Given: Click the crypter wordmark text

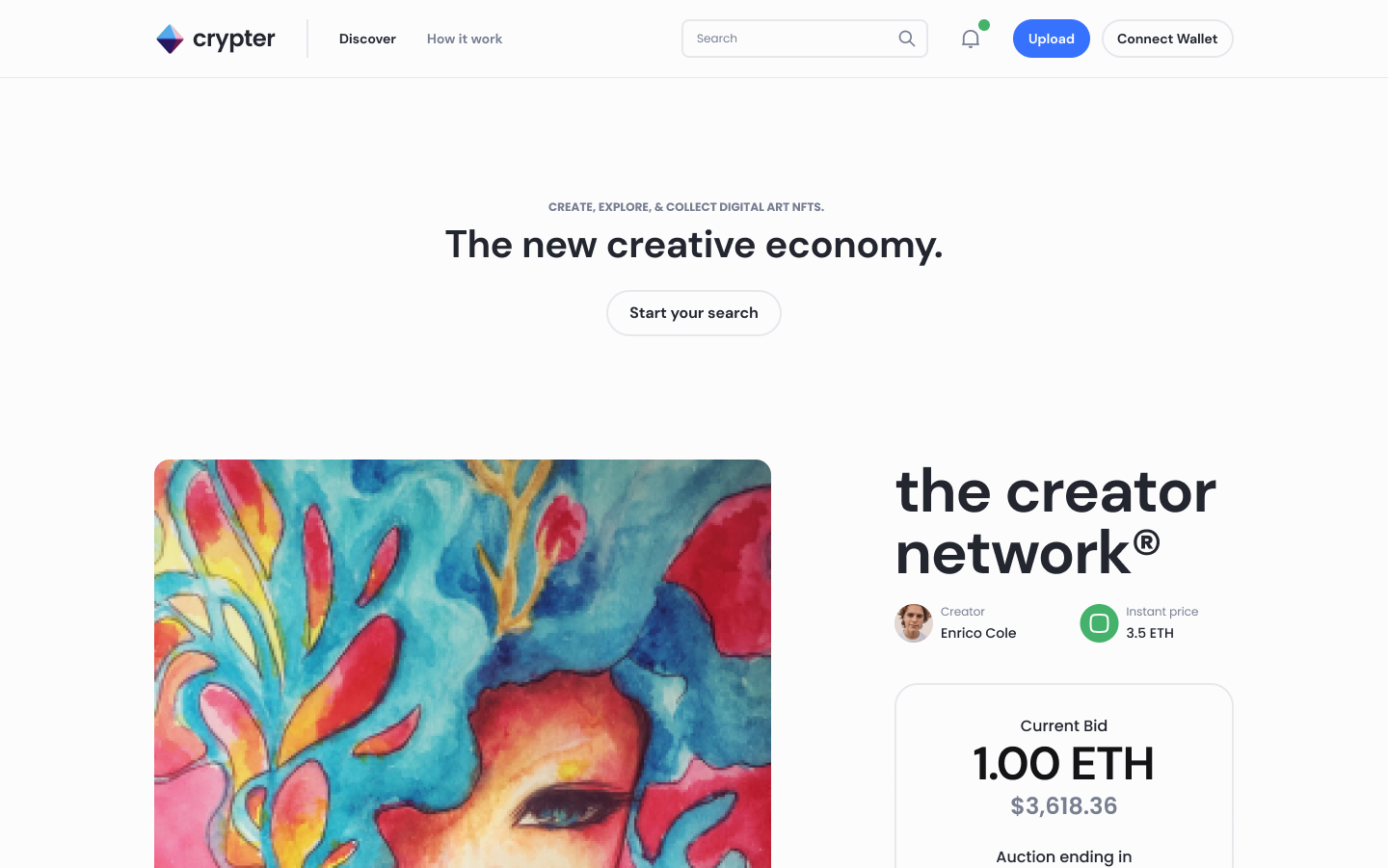Looking at the screenshot, I should (x=234, y=39).
